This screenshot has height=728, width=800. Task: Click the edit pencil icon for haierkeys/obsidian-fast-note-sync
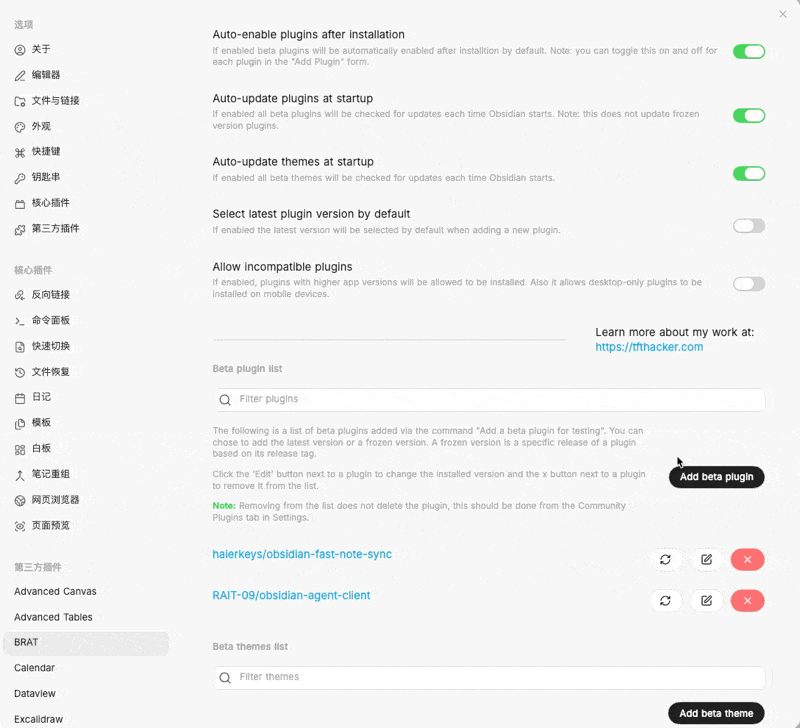707,559
